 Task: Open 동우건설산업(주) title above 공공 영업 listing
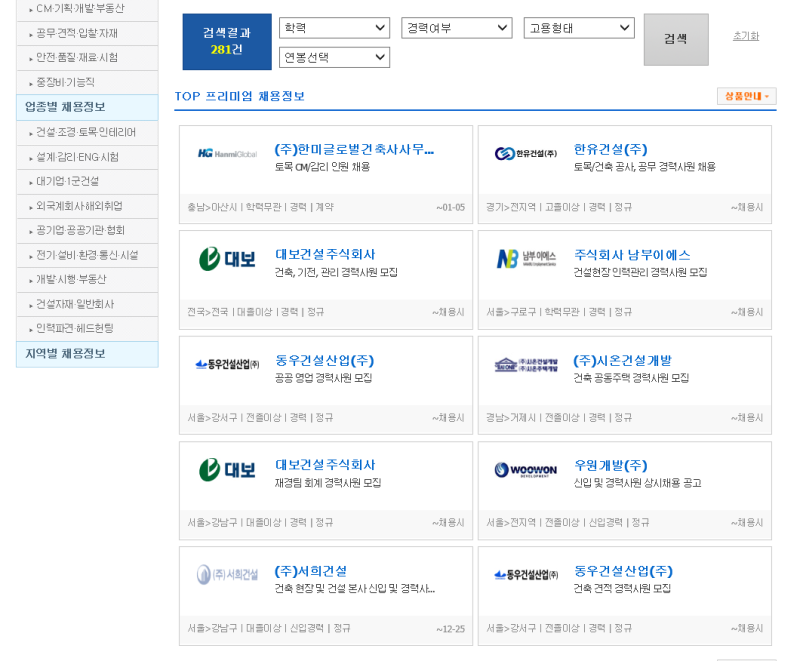tap(324, 361)
